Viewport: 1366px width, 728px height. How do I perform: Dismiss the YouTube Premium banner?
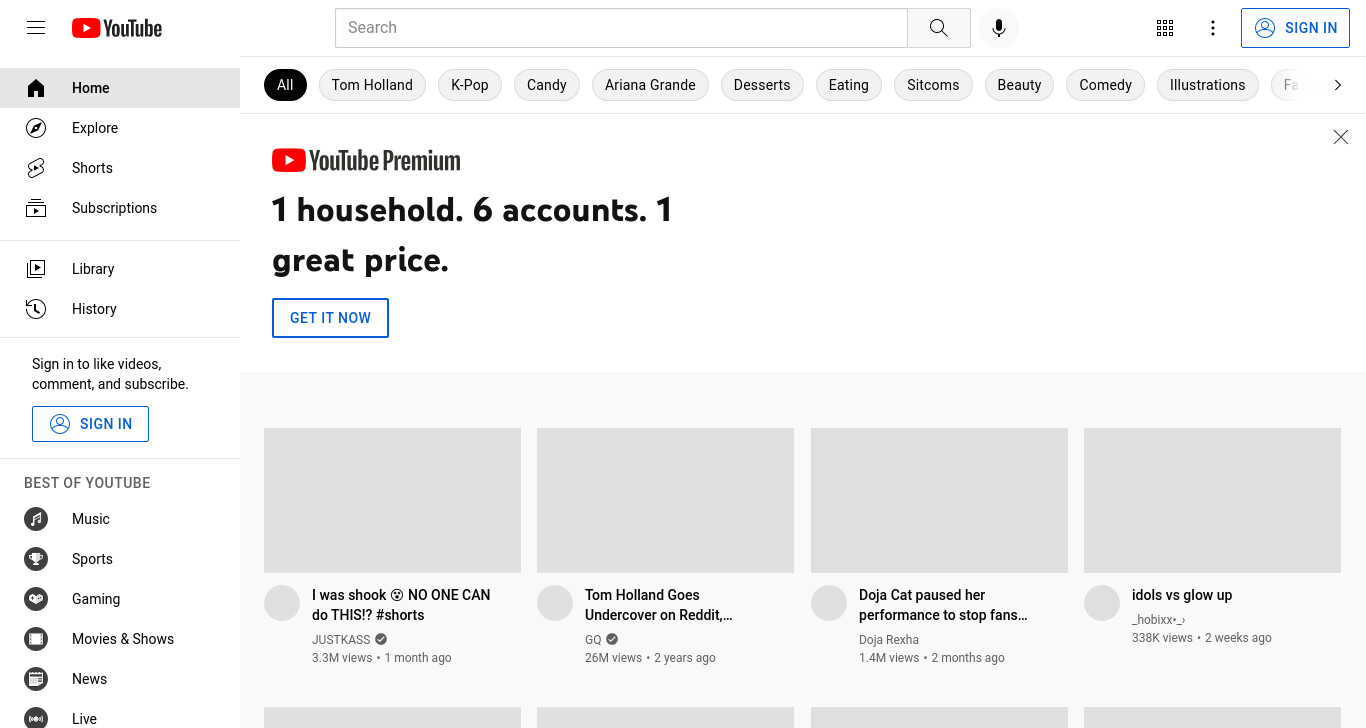click(1341, 137)
